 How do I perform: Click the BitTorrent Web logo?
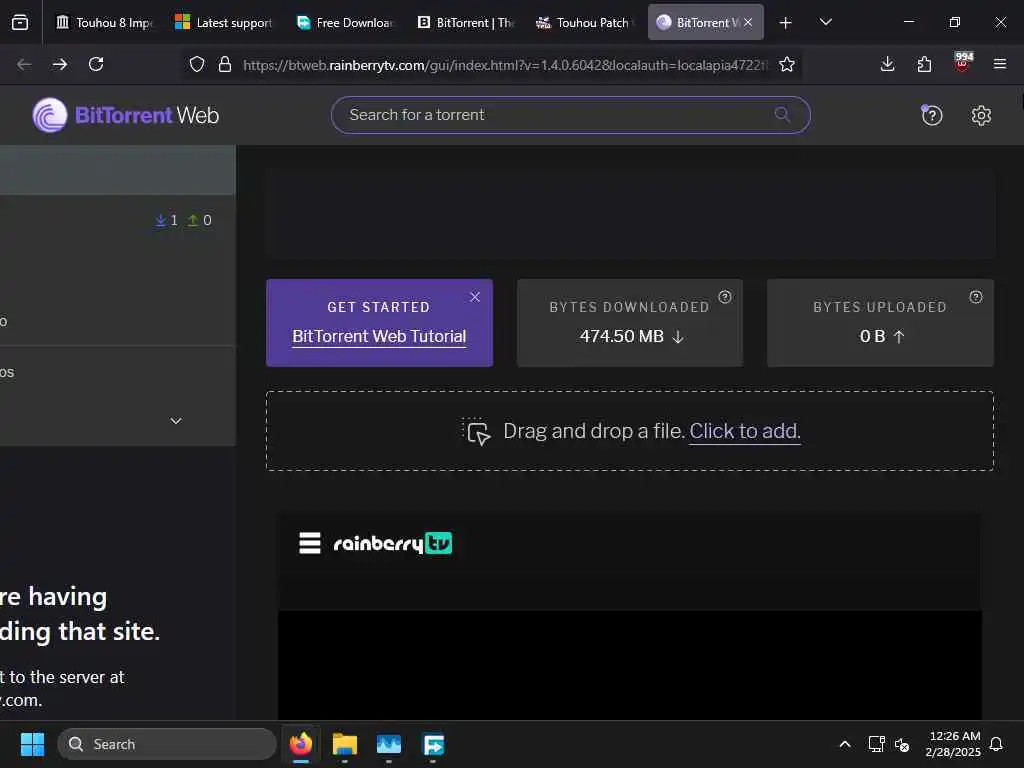(x=125, y=115)
